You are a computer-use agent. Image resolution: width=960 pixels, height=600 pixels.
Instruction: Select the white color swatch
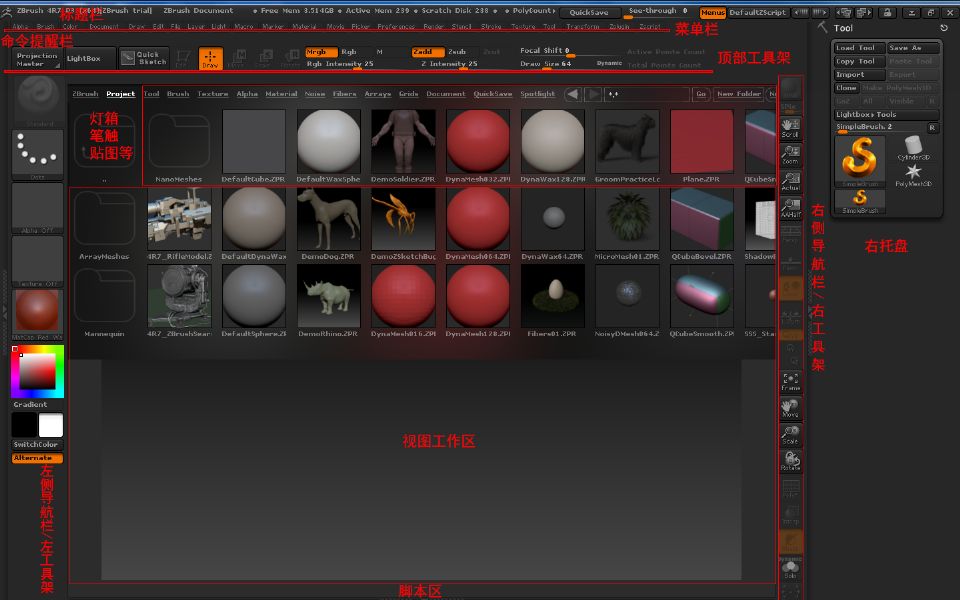coord(51,425)
